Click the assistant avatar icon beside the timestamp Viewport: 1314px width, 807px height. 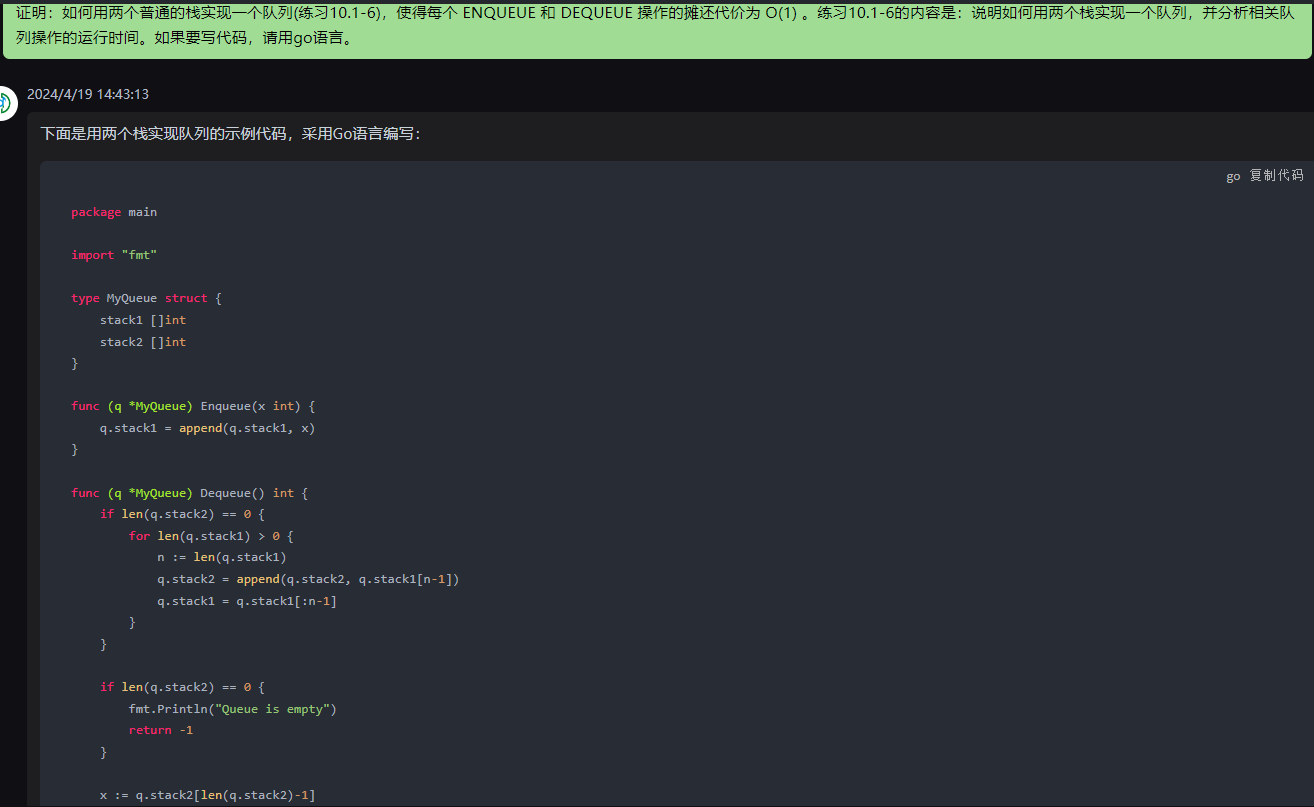pyautogui.click(x=6, y=103)
